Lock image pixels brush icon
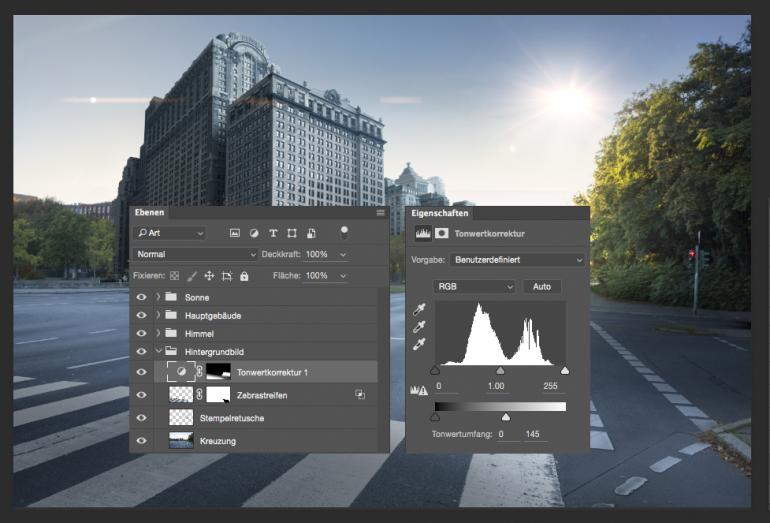The width and height of the screenshot is (770, 523). point(192,276)
